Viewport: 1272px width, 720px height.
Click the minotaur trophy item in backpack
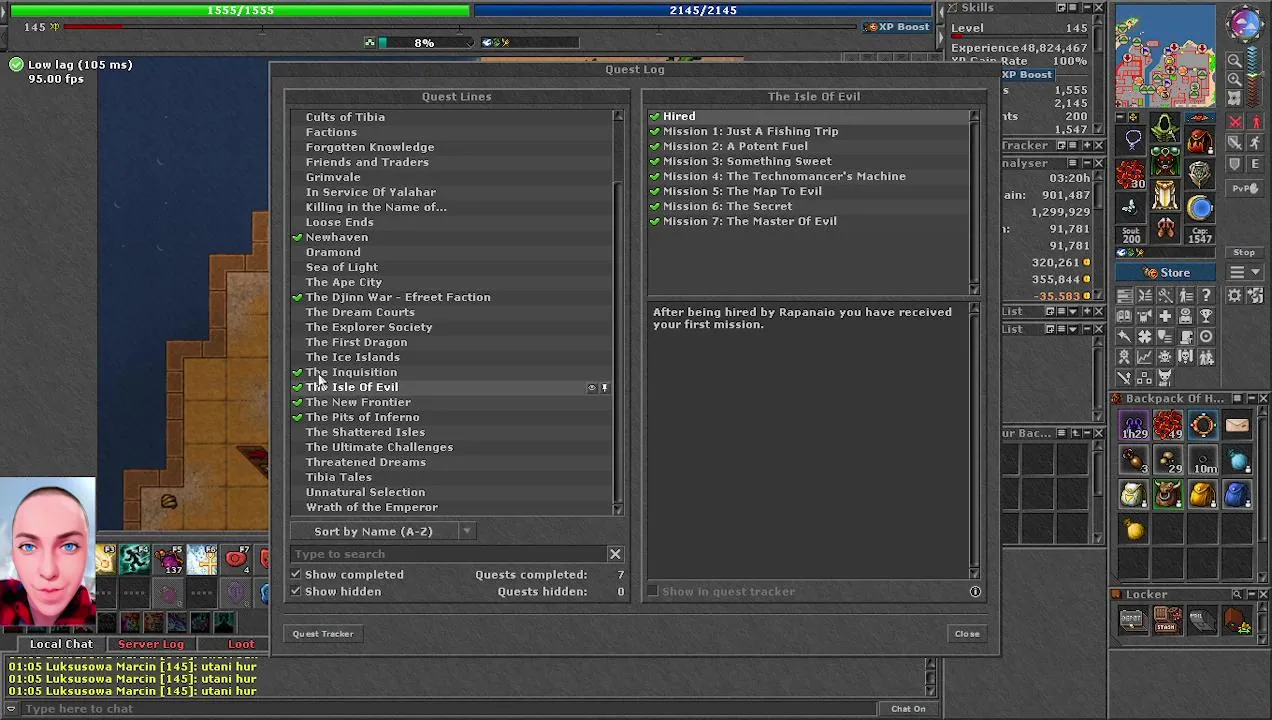[1168, 494]
